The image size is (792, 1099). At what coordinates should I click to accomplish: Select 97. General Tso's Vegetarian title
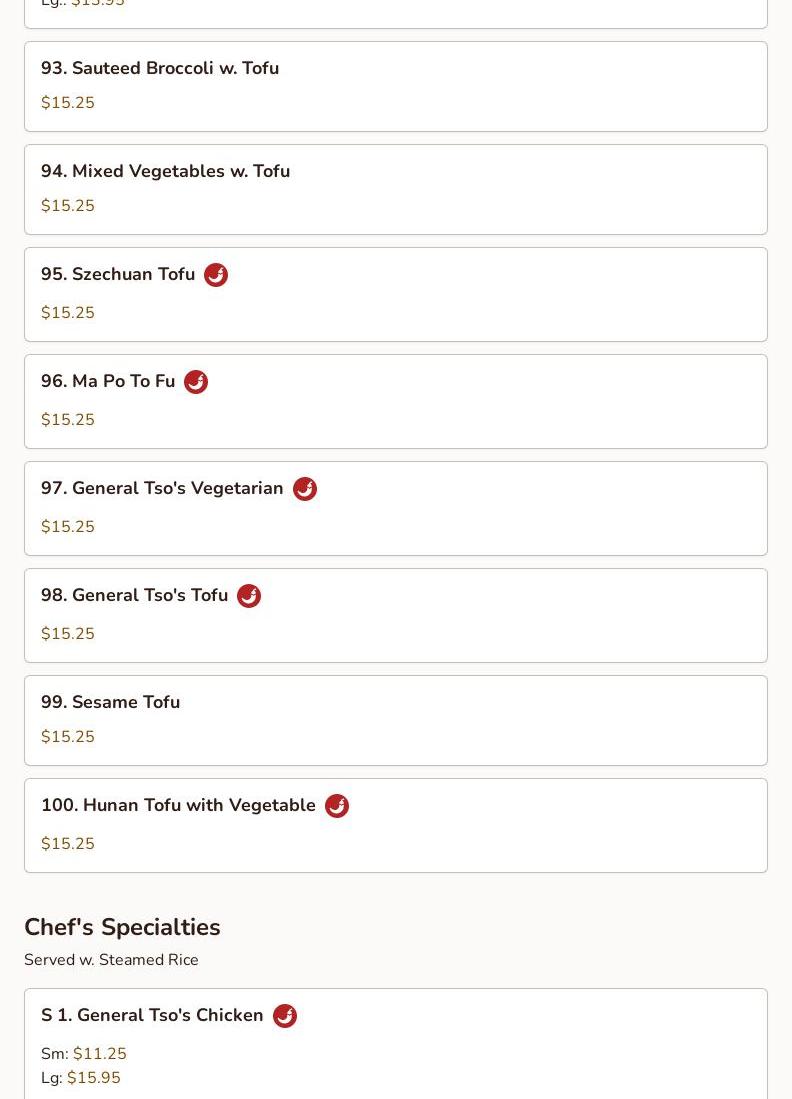coord(162,488)
